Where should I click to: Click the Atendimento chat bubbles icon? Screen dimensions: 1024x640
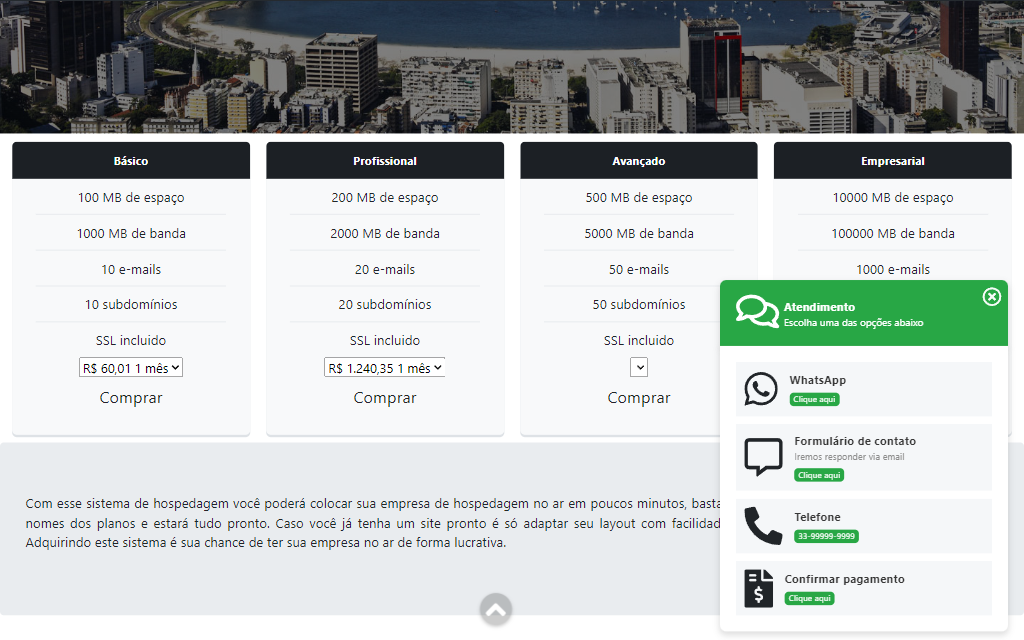(x=757, y=312)
